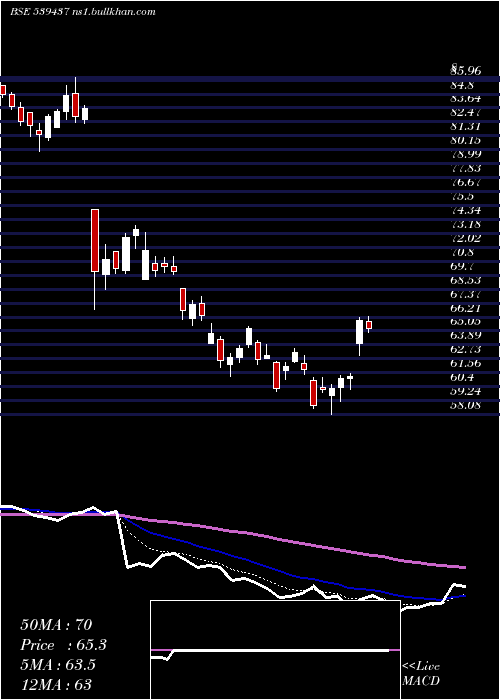This screenshot has height=700, width=500.
Task: Click the 58.08 price label
Action: pos(466,405)
